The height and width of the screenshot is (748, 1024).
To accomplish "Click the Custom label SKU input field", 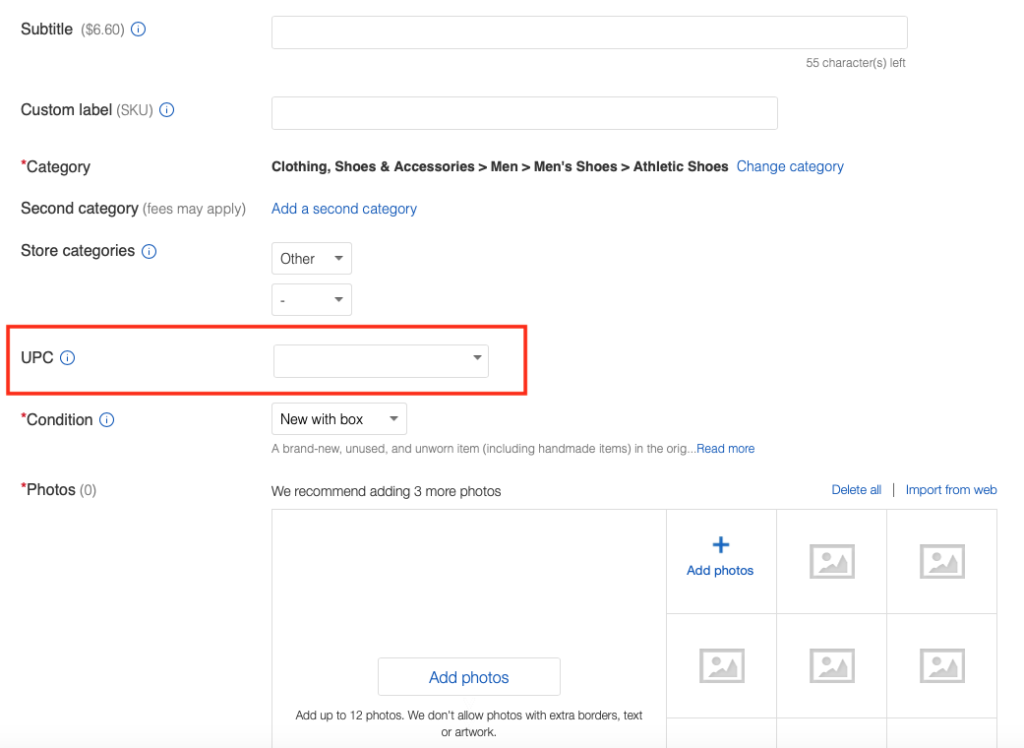I will [x=524, y=113].
